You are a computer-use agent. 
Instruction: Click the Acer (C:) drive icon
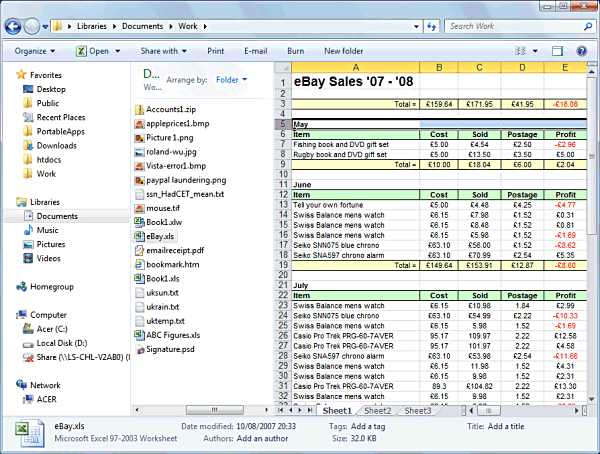28,329
